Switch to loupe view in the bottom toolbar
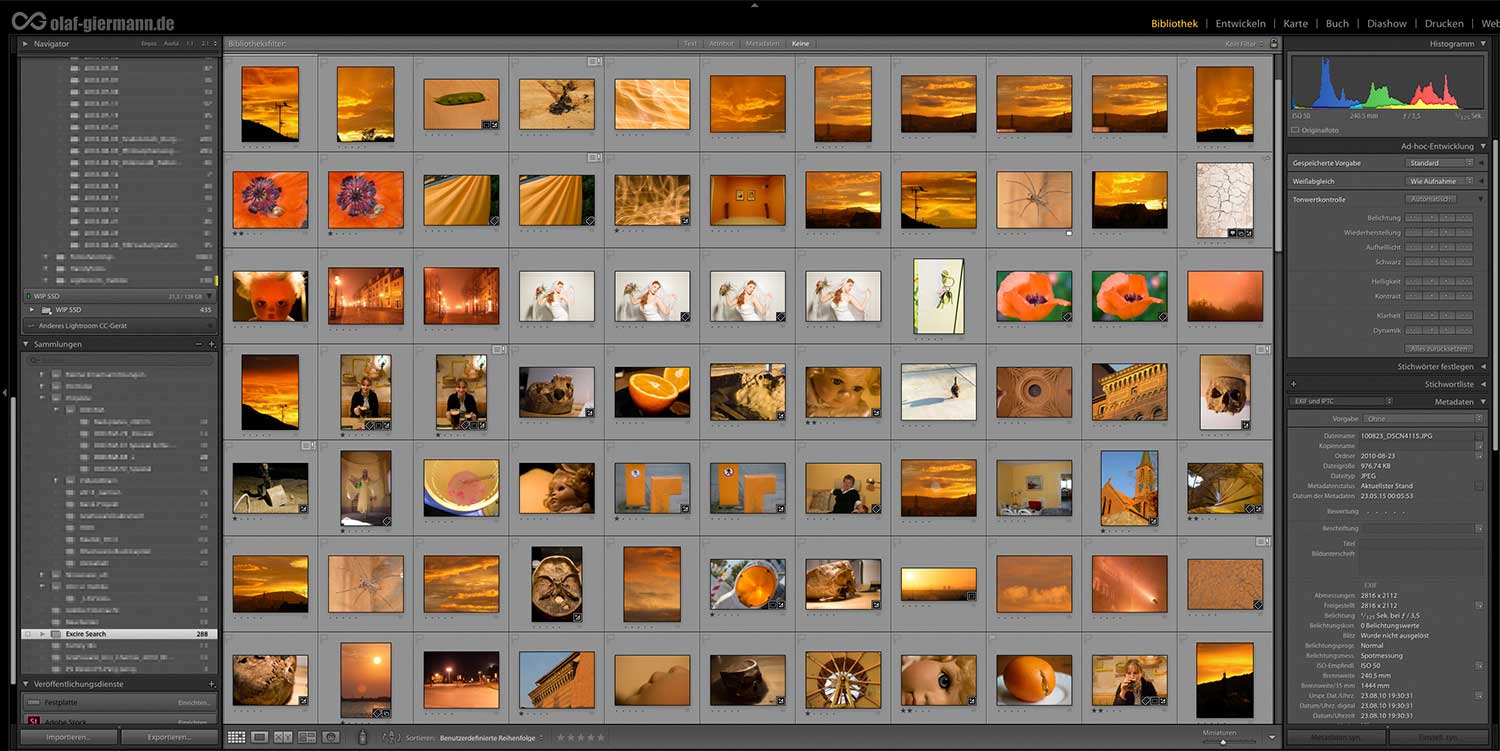The width and height of the screenshot is (1500, 751). point(259,737)
